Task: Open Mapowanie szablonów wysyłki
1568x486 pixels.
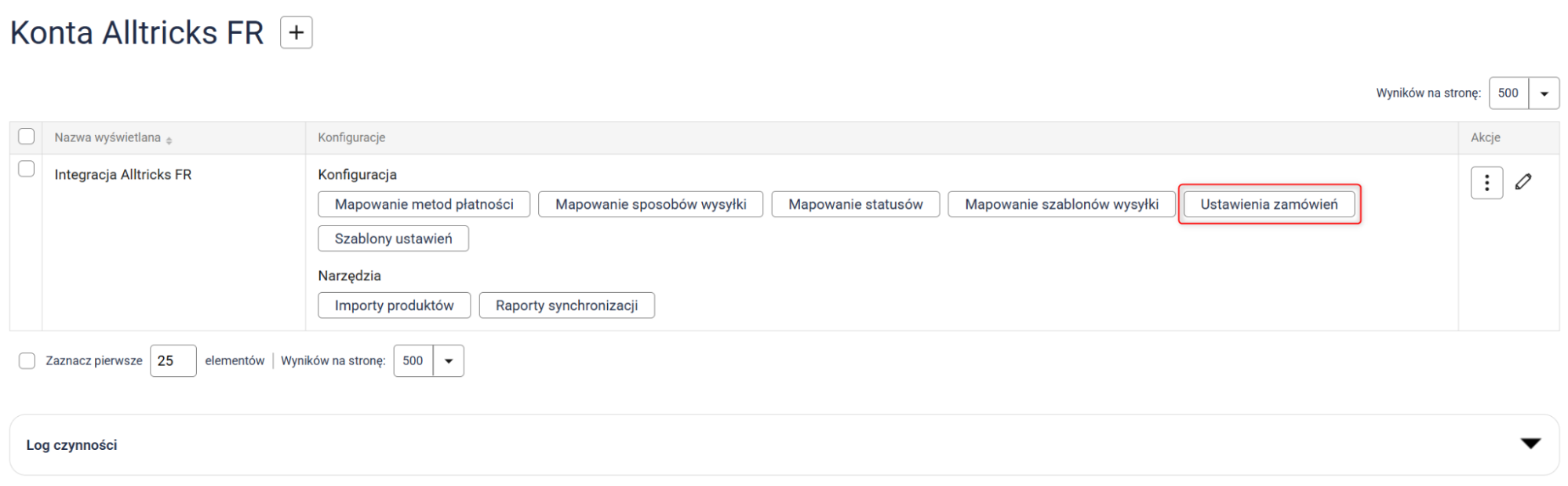Action: pos(1060,204)
